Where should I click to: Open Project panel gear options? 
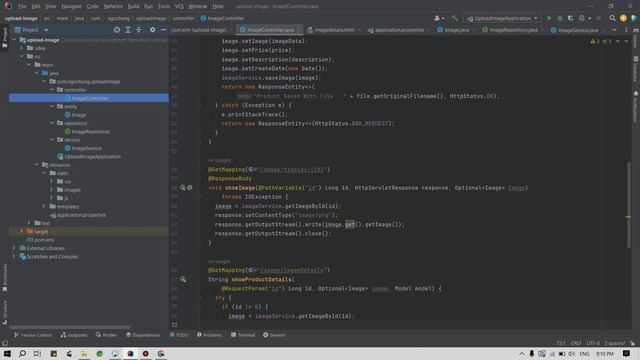pos(153,30)
